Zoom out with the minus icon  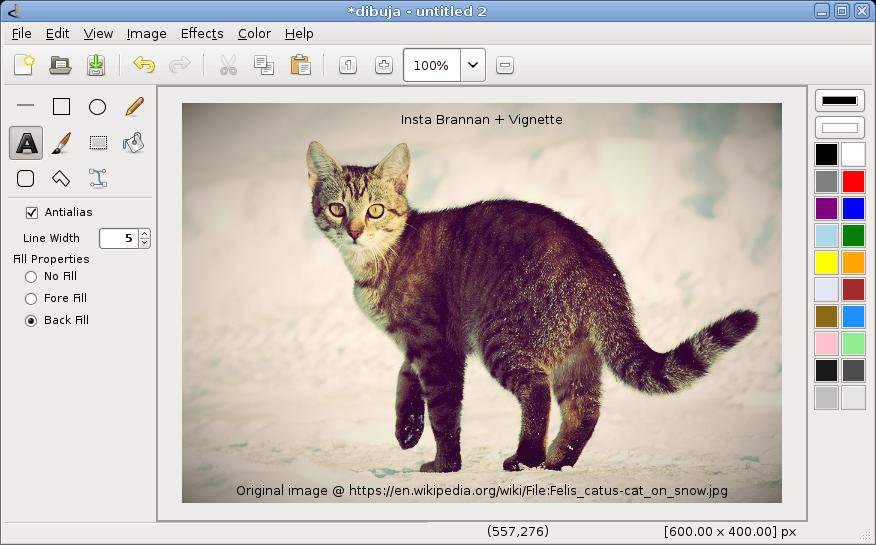point(504,65)
